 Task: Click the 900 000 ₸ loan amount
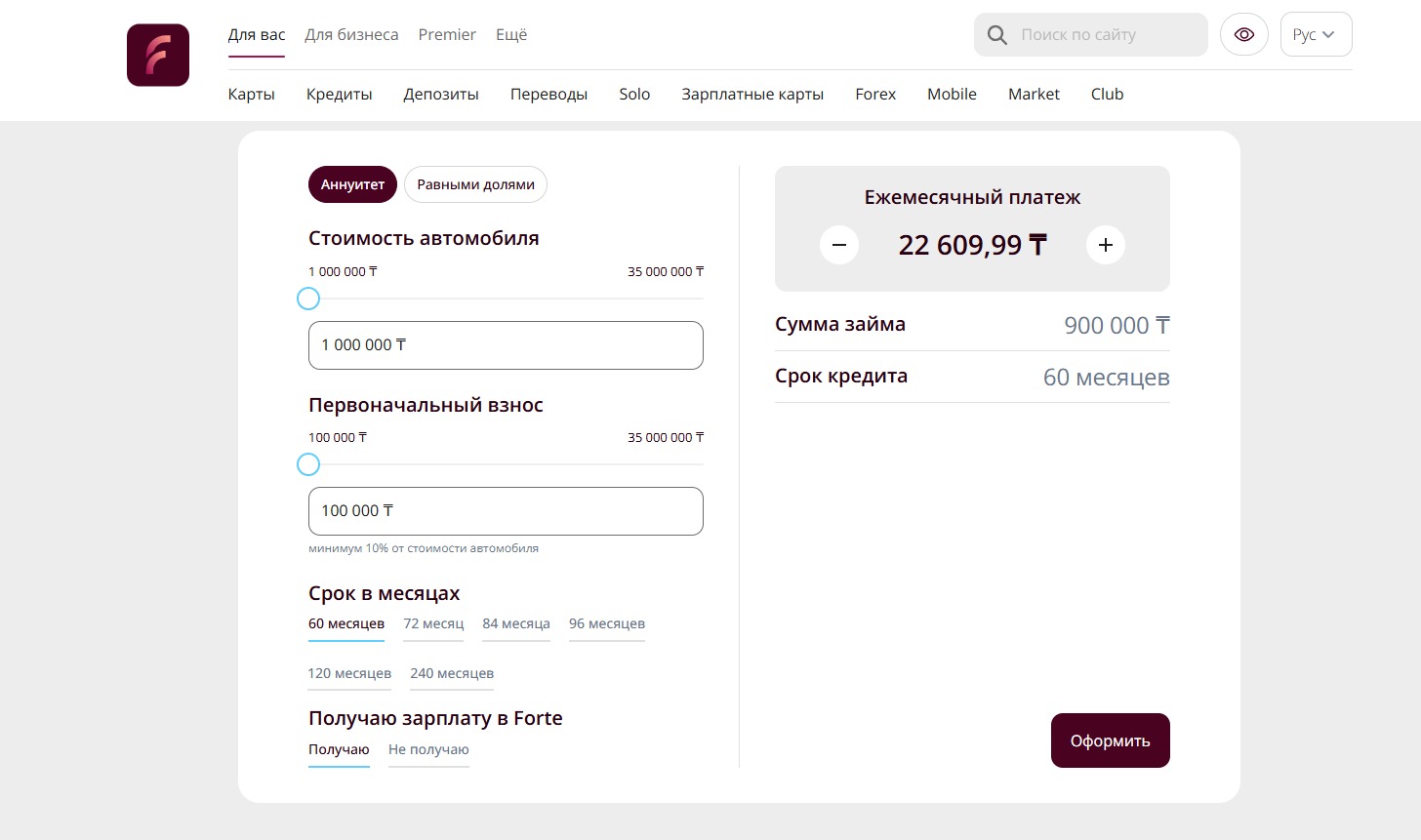point(1116,326)
